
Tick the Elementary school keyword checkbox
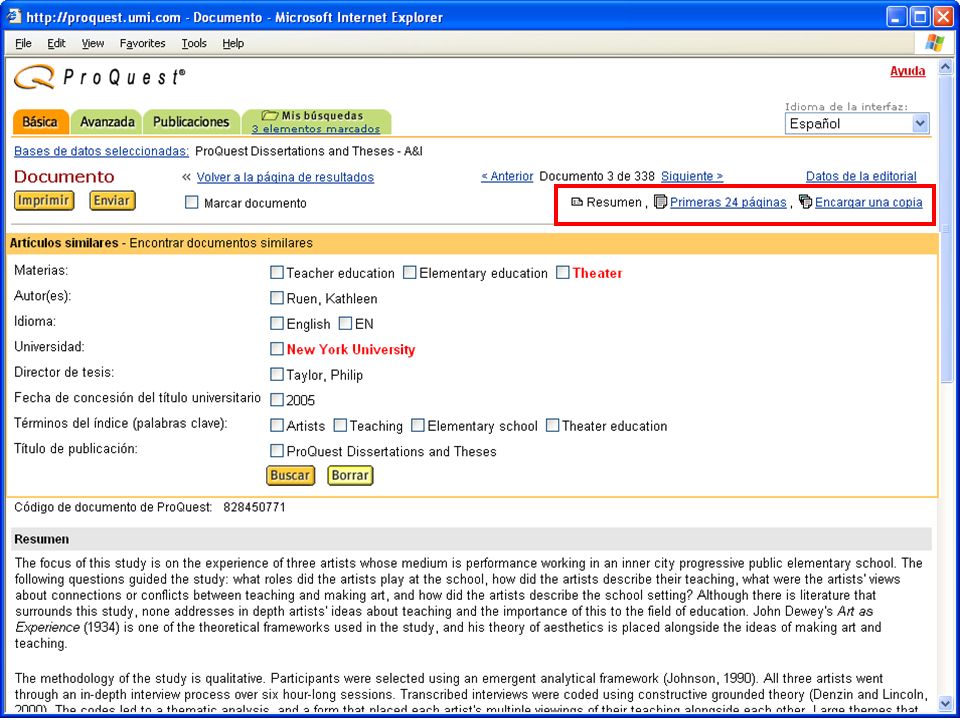pyautogui.click(x=418, y=426)
